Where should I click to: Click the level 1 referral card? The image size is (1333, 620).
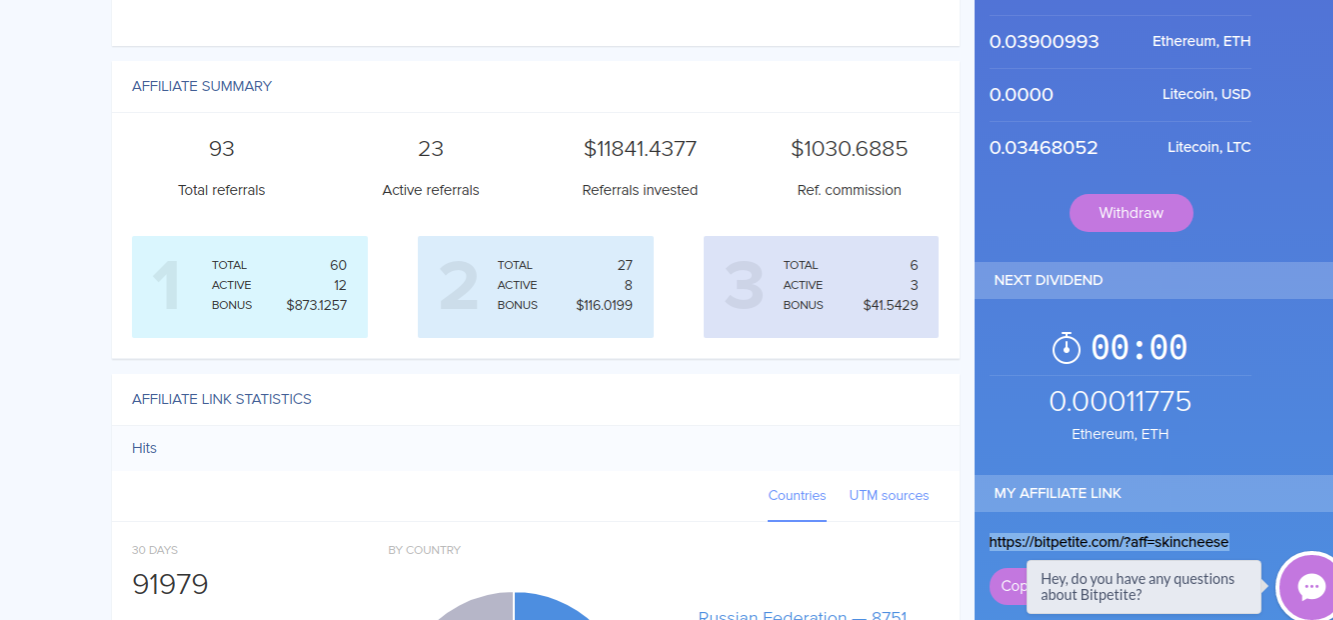coord(250,287)
